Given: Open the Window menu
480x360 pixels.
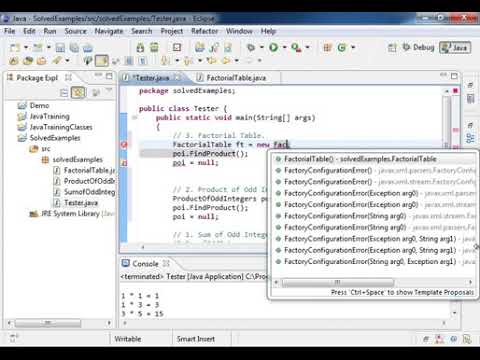Looking at the screenshot, I should 239,31.
